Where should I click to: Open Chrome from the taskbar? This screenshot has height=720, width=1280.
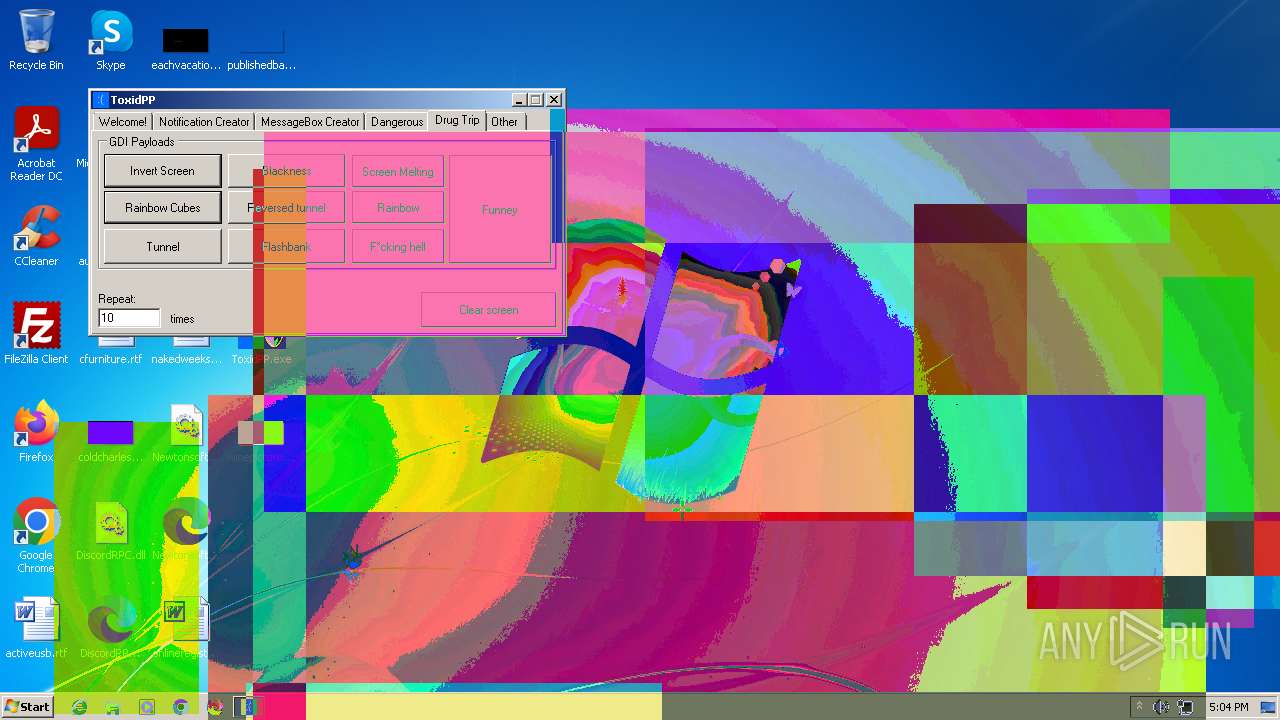click(x=181, y=707)
